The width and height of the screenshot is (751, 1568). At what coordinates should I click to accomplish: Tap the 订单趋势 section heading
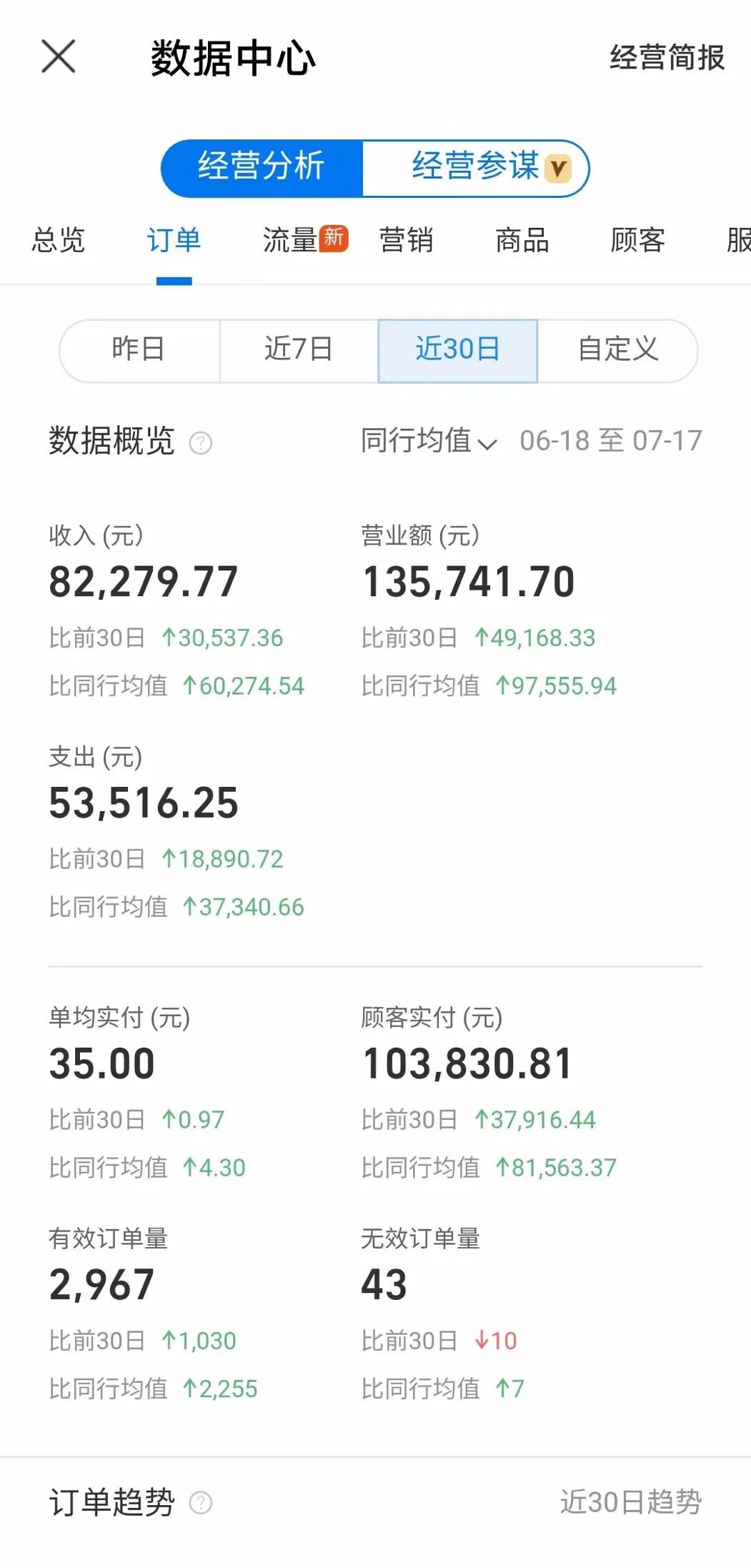[111, 1502]
